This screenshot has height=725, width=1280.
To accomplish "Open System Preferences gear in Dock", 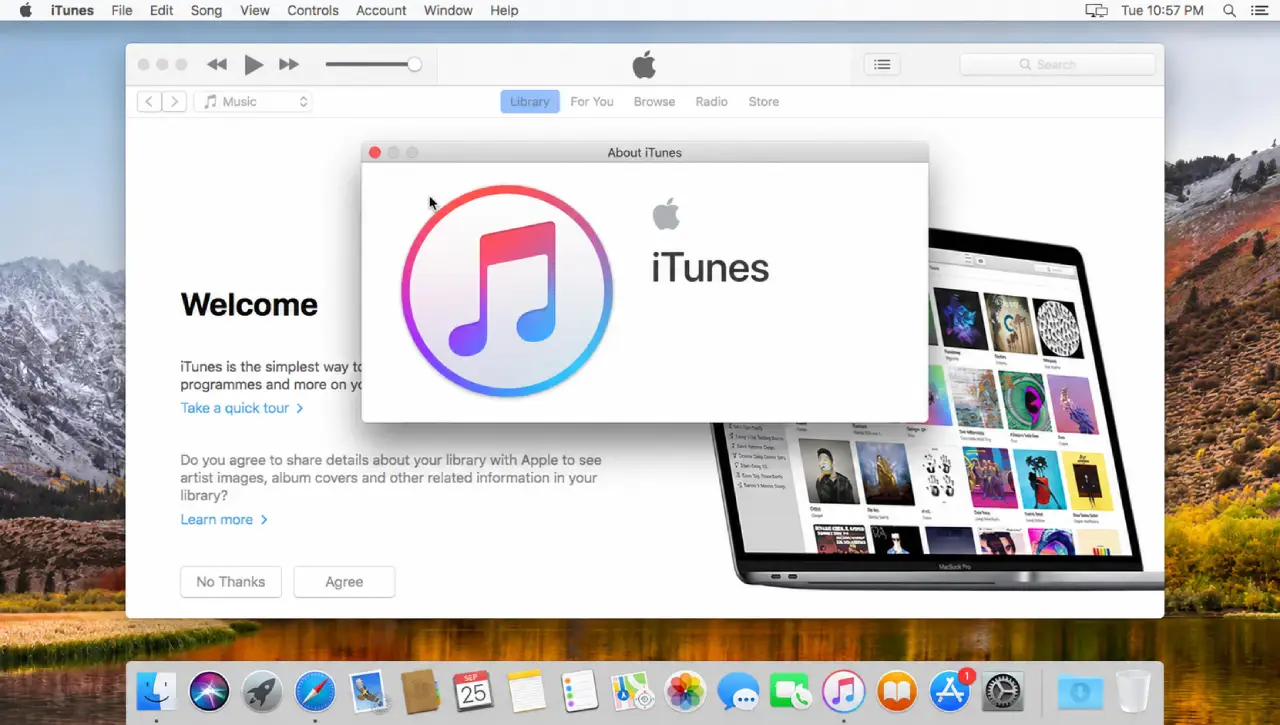I will coord(1002,690).
